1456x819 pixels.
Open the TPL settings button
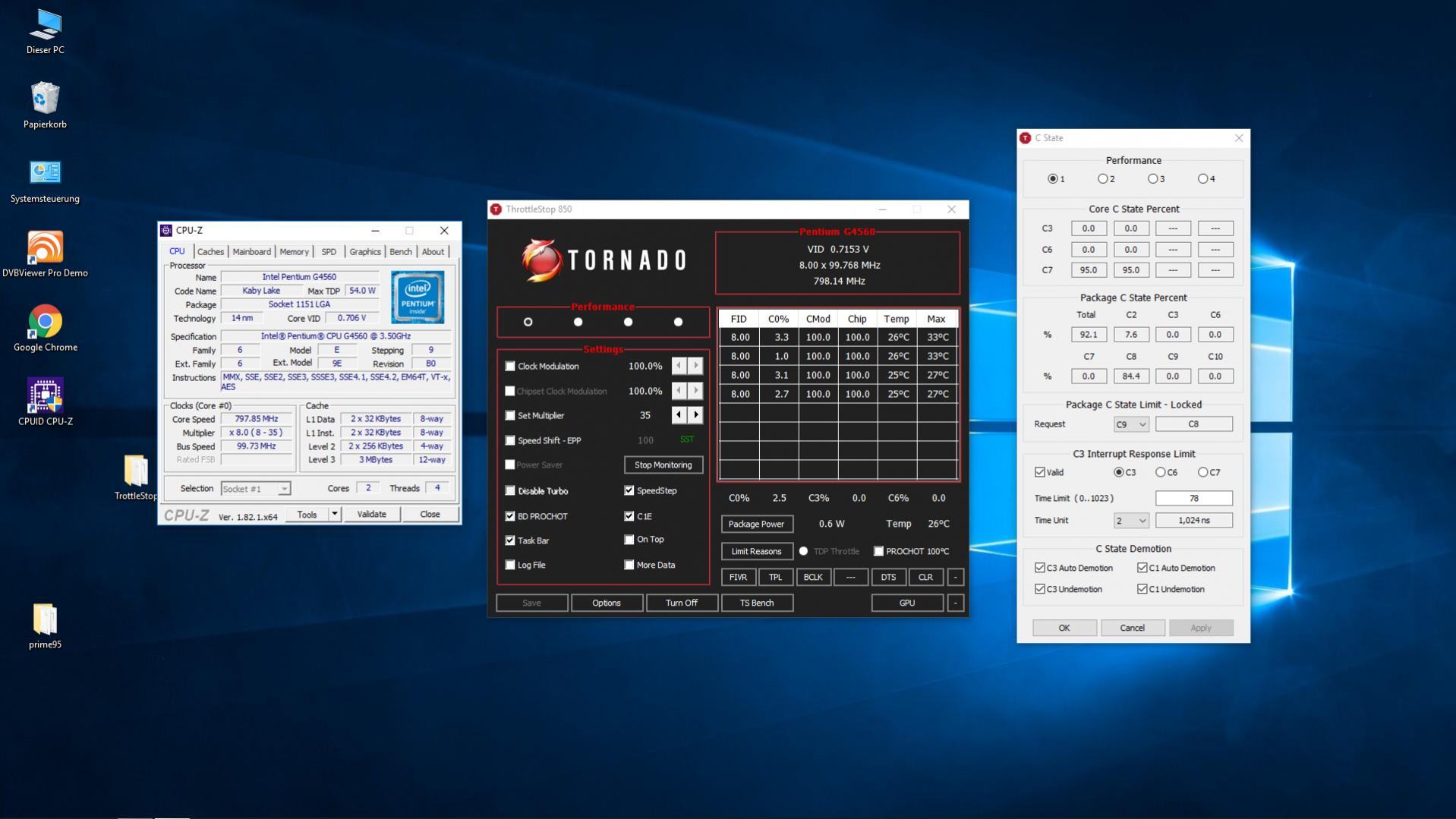[x=775, y=578]
